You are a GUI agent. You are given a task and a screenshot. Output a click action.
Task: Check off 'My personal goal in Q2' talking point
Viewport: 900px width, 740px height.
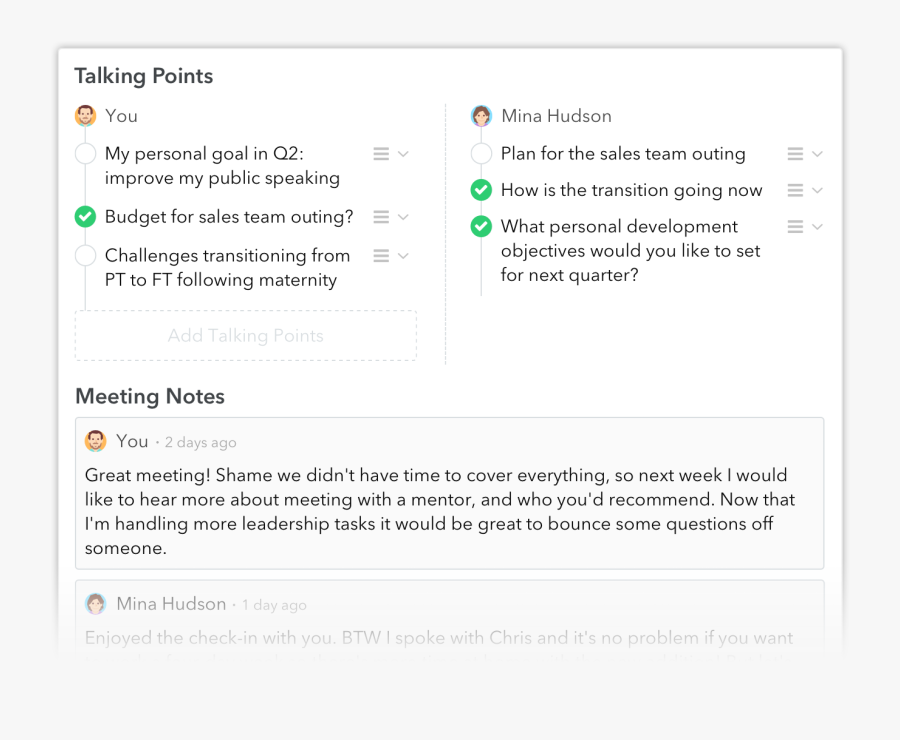coord(86,154)
